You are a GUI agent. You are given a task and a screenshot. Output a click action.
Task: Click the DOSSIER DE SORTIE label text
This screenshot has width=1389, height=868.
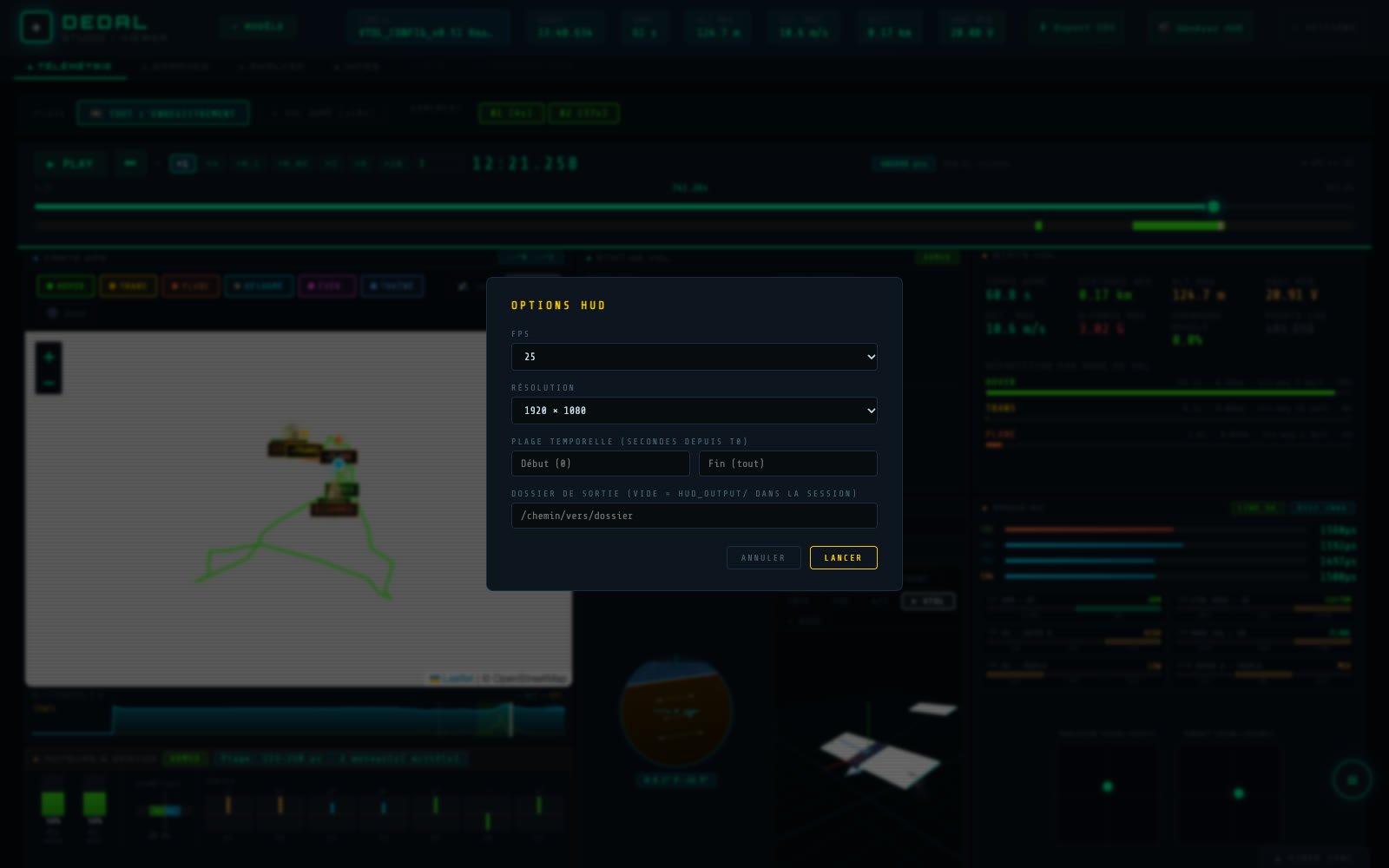tap(684, 494)
